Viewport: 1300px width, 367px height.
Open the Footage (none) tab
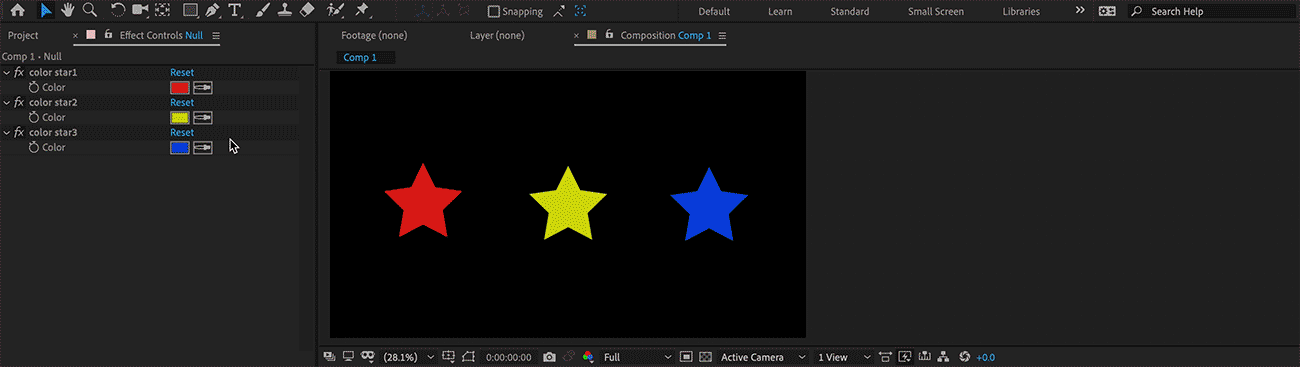(374, 36)
